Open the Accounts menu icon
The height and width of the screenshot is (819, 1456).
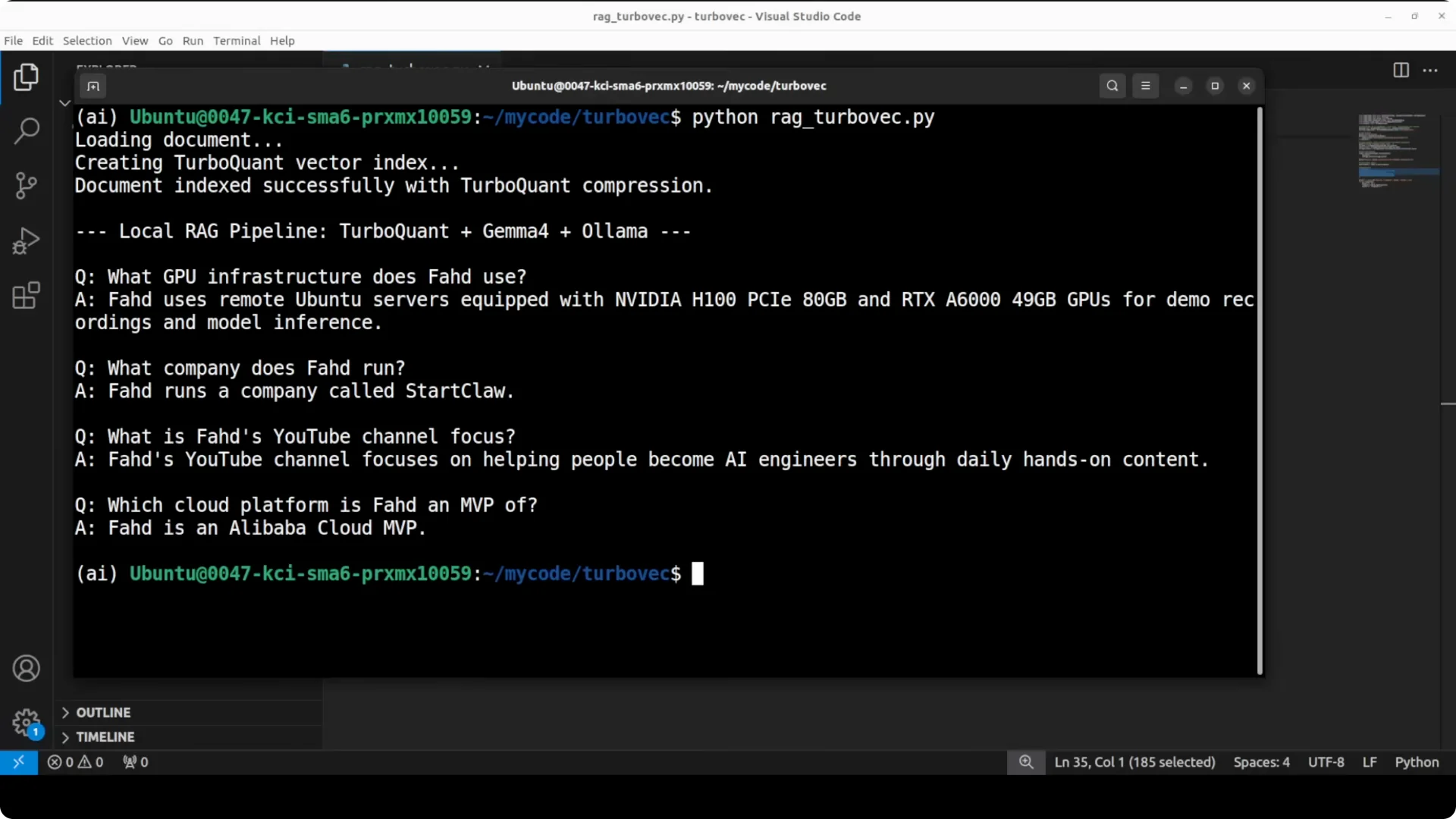pos(26,668)
